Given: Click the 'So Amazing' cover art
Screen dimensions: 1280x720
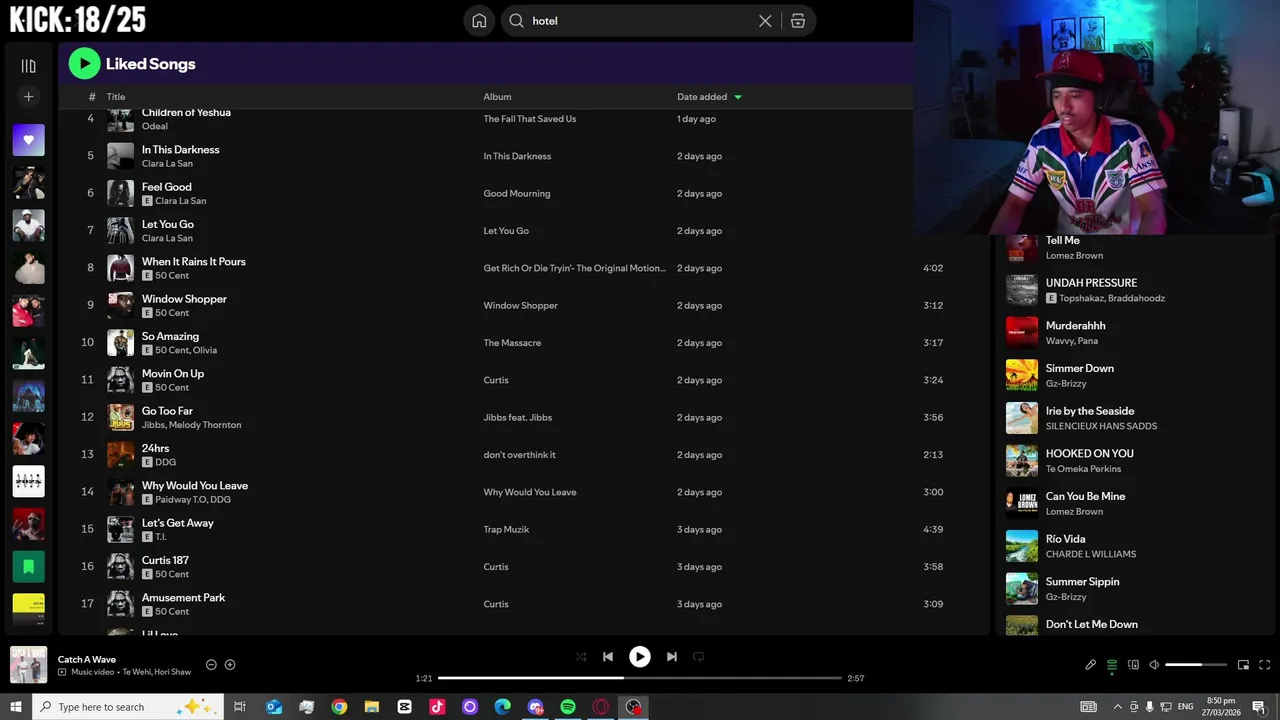Looking at the screenshot, I should coord(120,343).
